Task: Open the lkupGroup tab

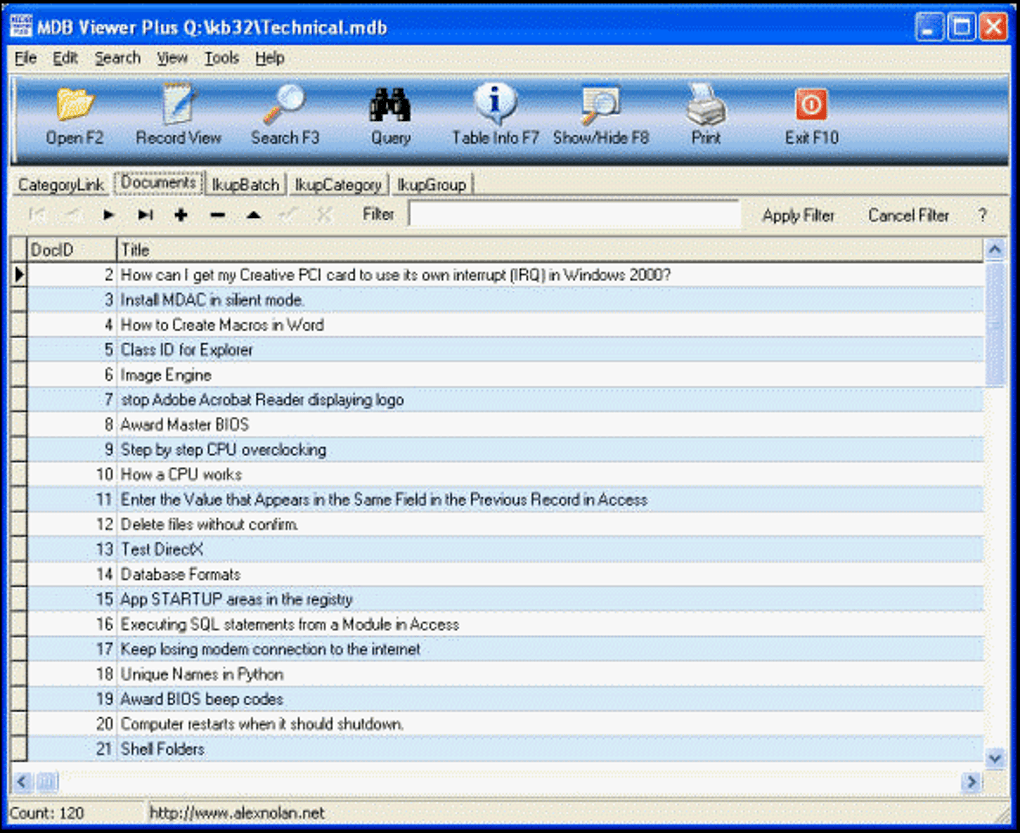Action: click(431, 185)
